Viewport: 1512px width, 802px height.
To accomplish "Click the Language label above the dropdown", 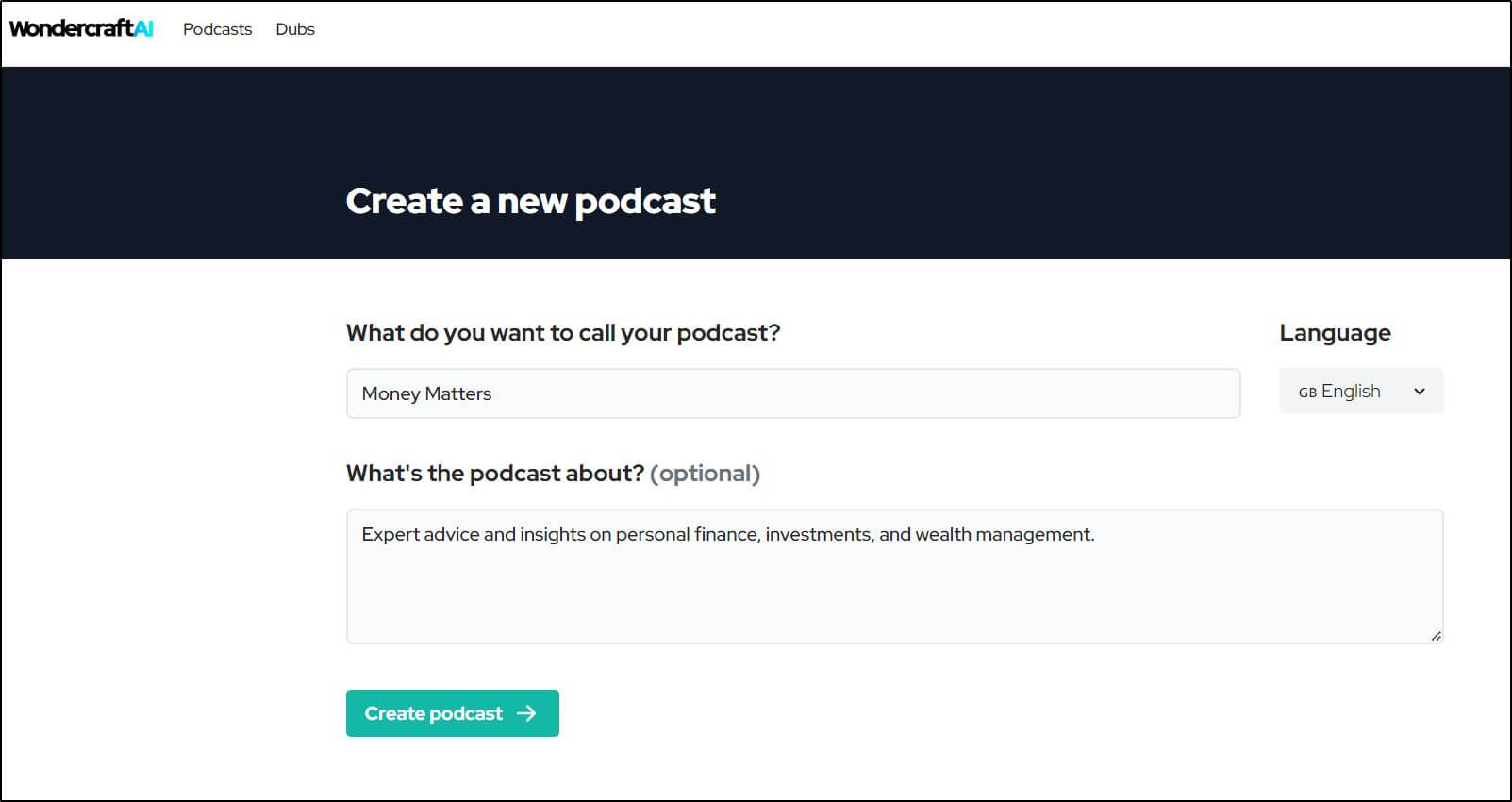I will (x=1334, y=333).
